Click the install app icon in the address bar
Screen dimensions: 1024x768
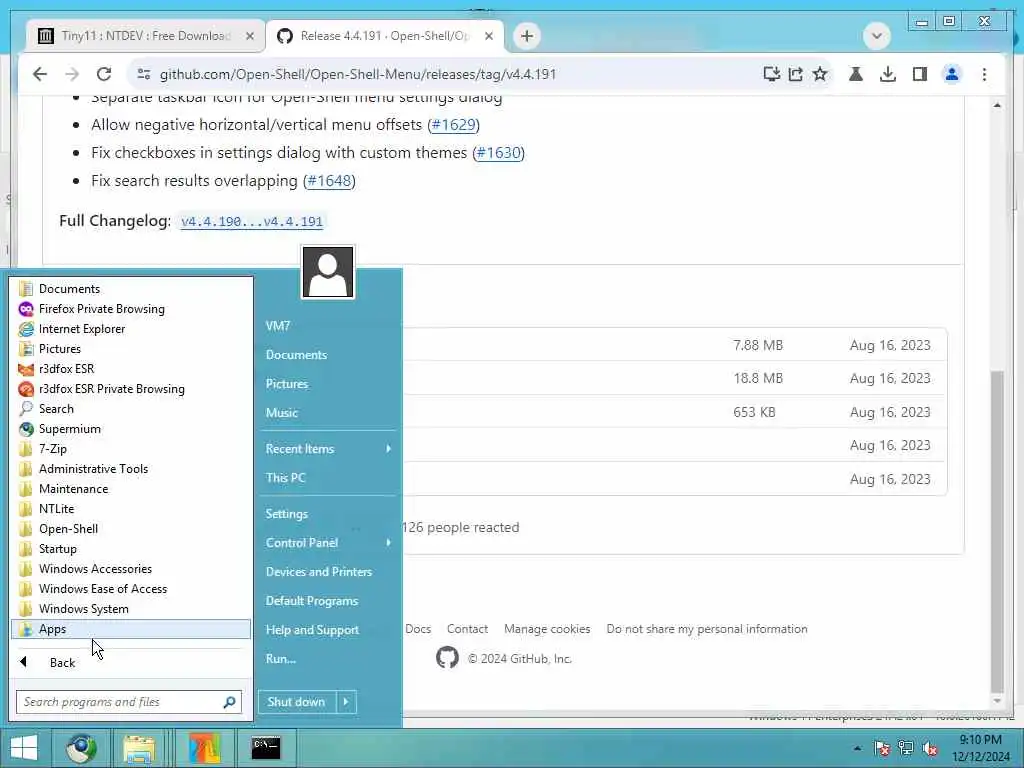pyautogui.click(x=771, y=74)
